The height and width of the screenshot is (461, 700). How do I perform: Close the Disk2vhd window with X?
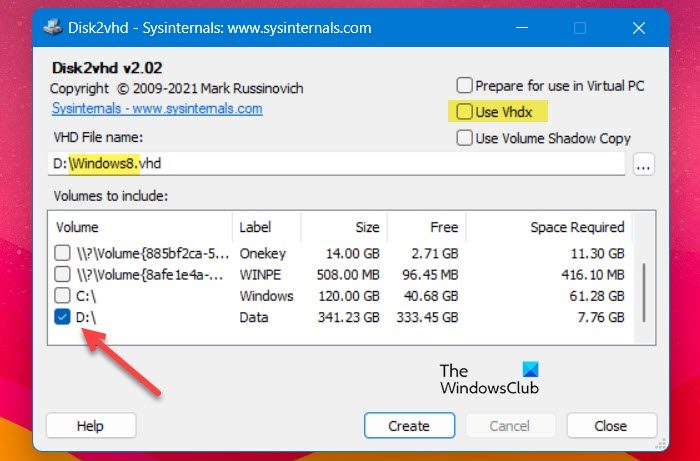(x=639, y=28)
